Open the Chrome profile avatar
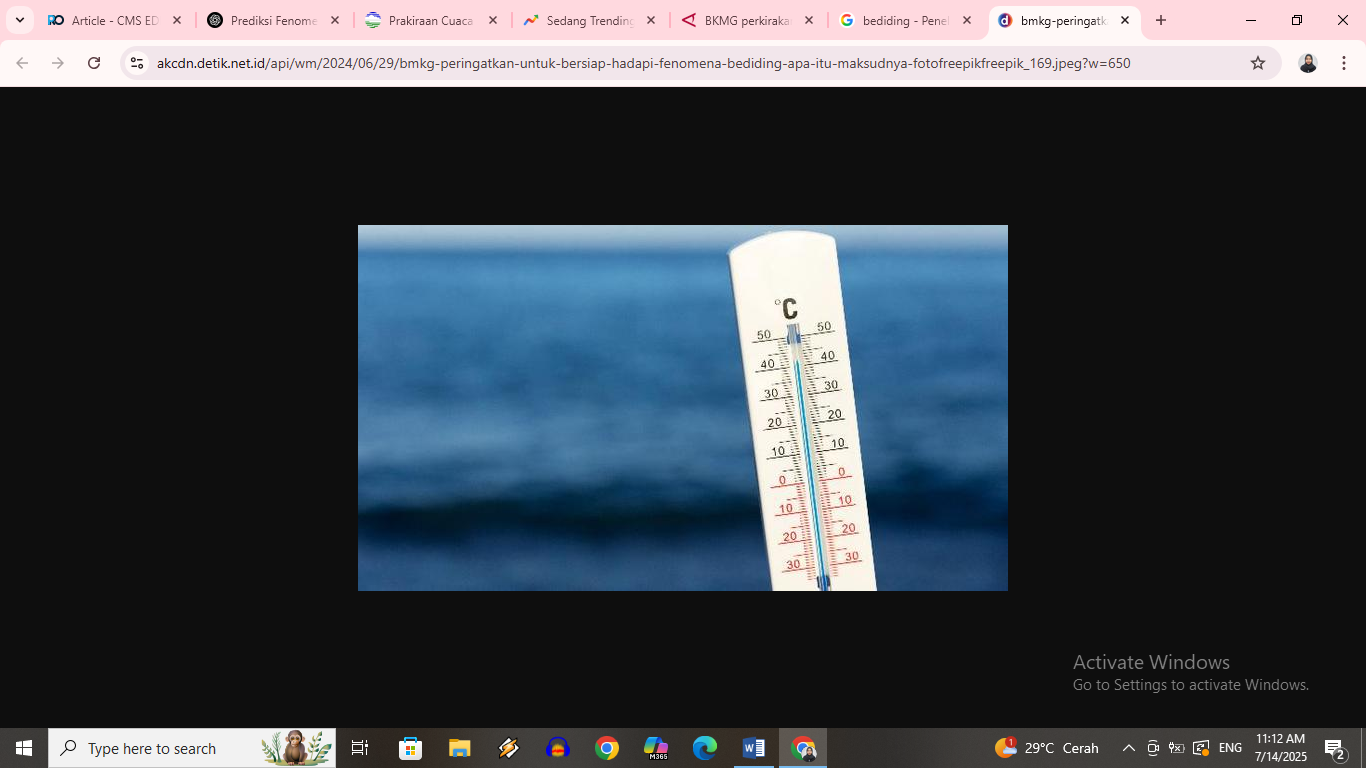This screenshot has height=768, width=1366. pyautogui.click(x=1308, y=63)
